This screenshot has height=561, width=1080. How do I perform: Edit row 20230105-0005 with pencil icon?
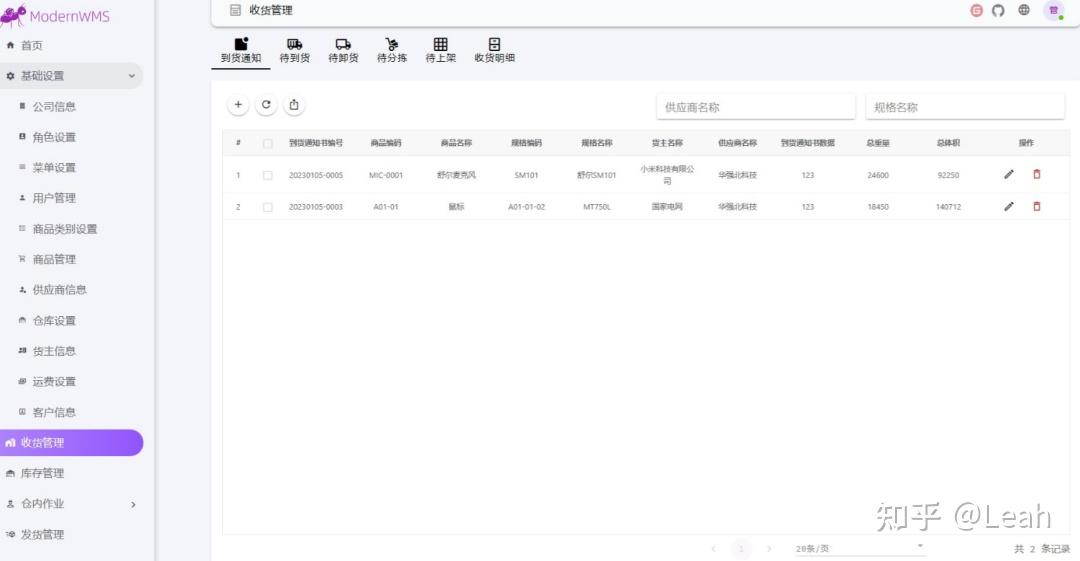tap(1009, 174)
